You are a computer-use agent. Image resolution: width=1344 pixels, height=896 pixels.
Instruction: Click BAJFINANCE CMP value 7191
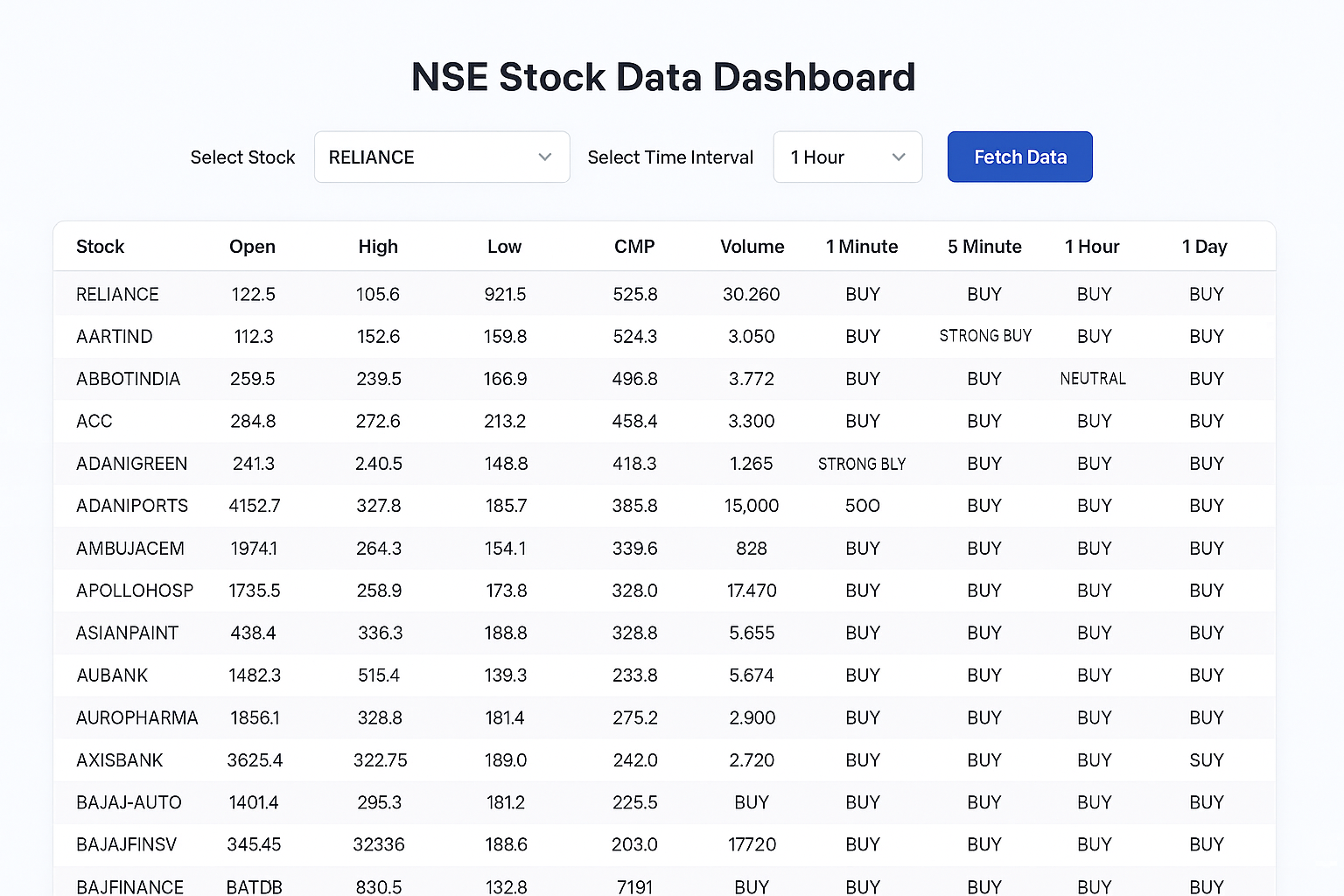634,886
